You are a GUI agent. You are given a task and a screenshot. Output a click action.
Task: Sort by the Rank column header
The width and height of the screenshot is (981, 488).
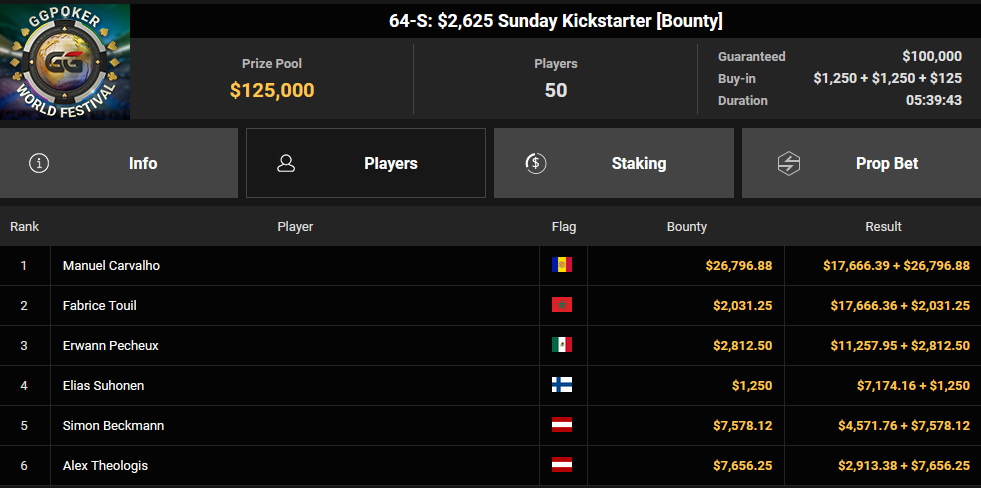24,227
